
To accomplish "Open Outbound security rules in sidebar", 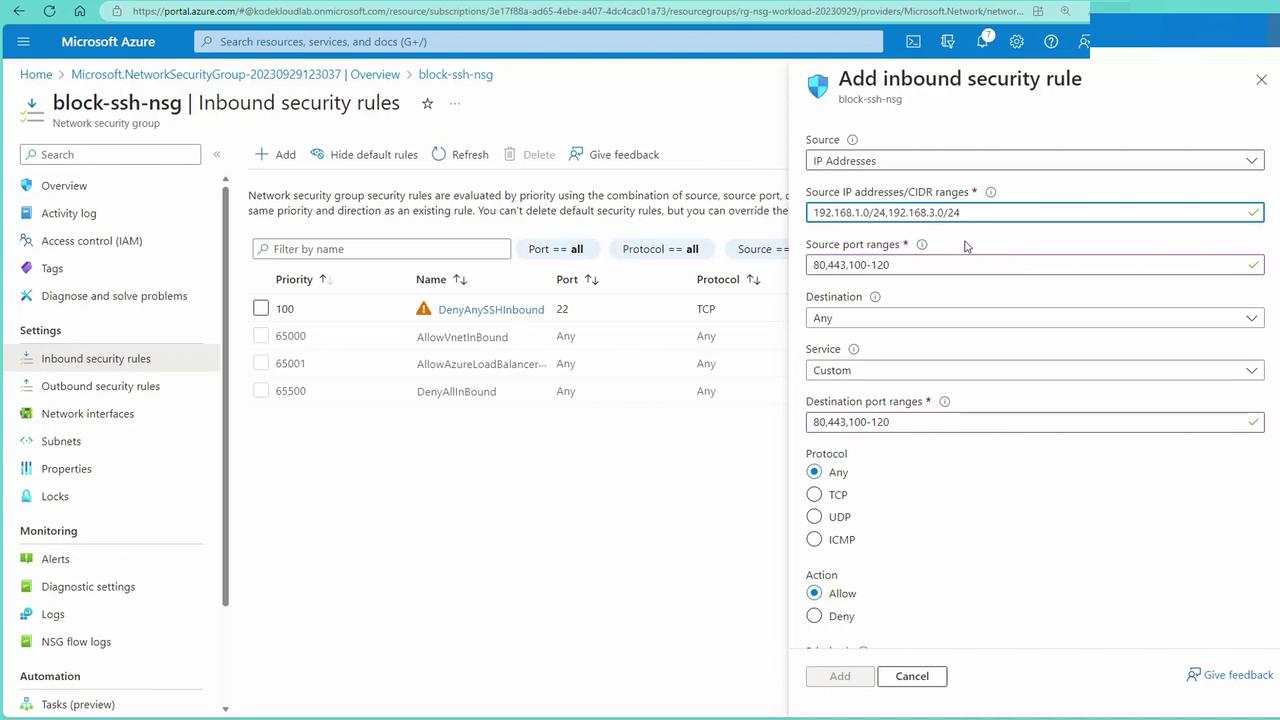I will [x=100, y=386].
